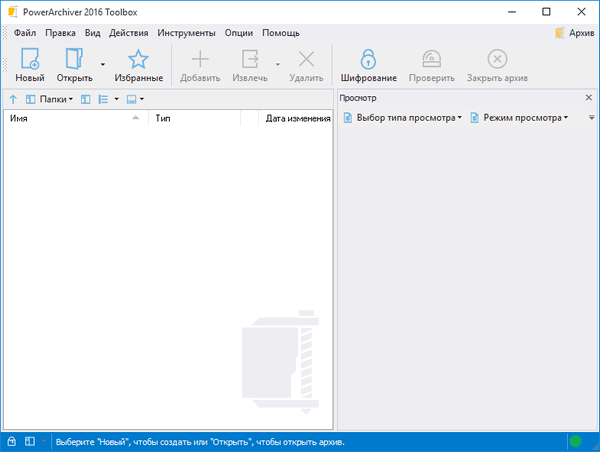Open the Действия menu

click(129, 33)
